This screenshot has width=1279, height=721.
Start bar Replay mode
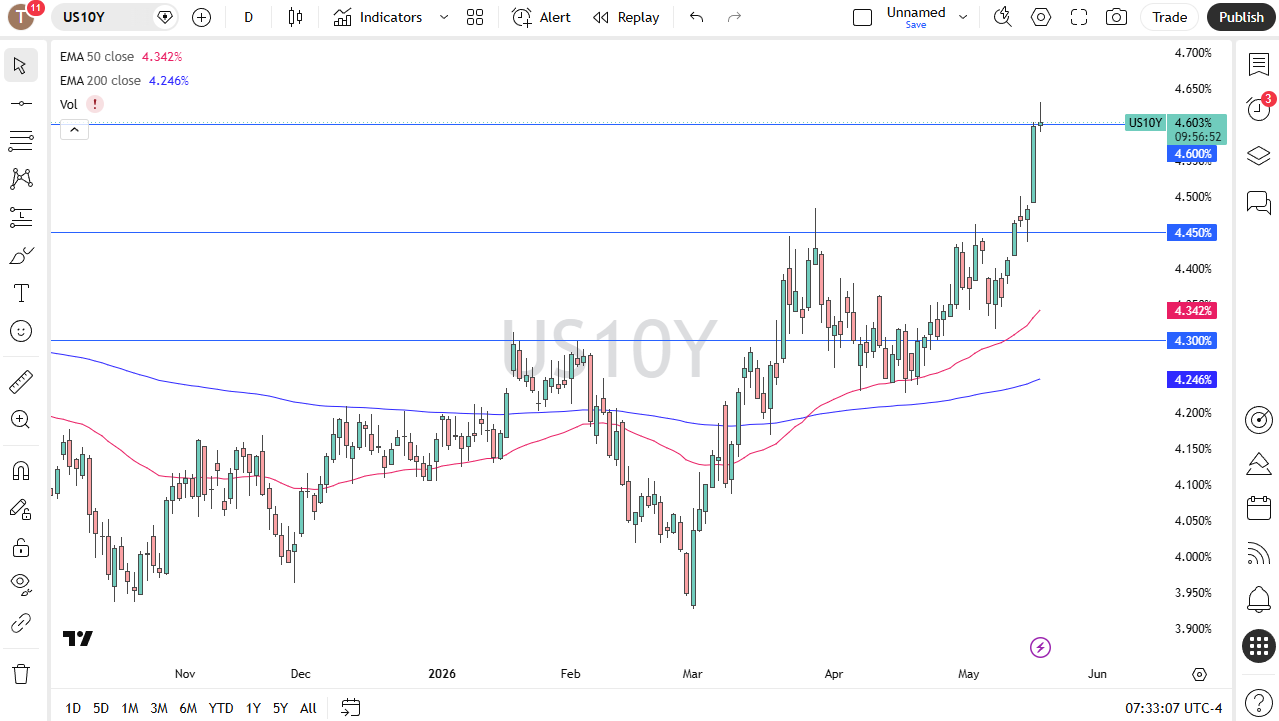626,17
